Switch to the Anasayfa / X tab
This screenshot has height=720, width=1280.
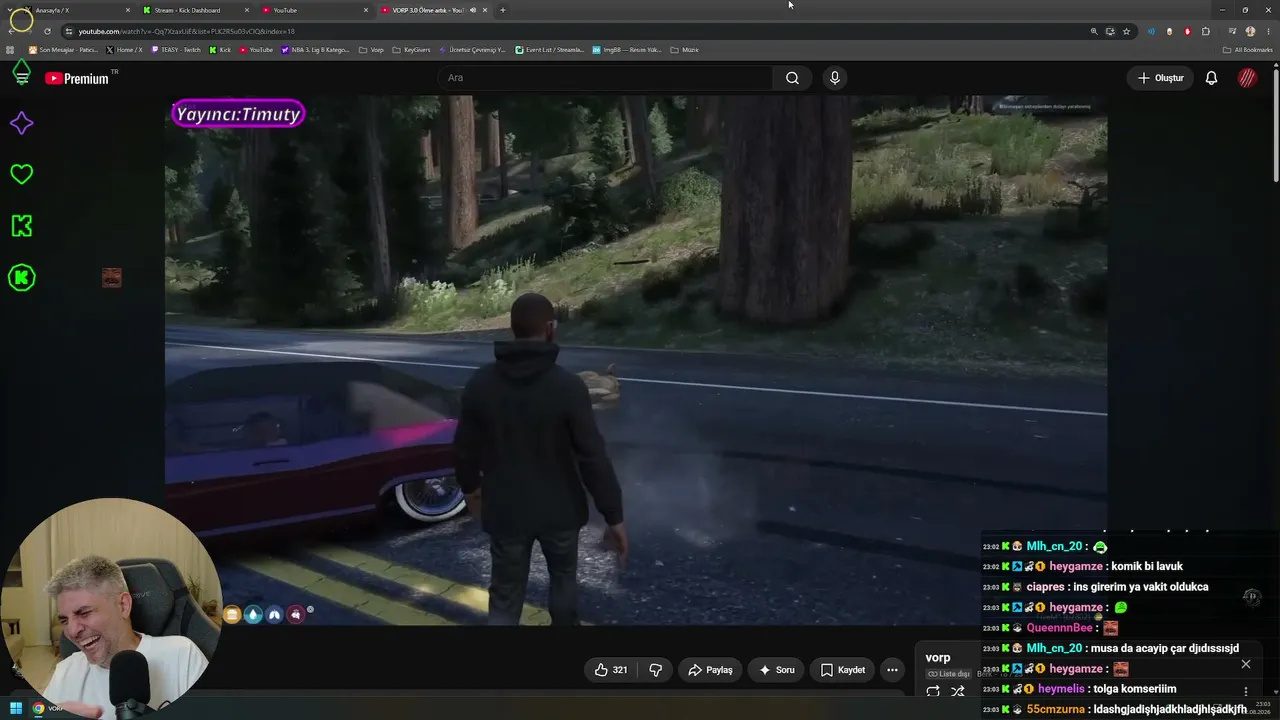click(x=76, y=10)
